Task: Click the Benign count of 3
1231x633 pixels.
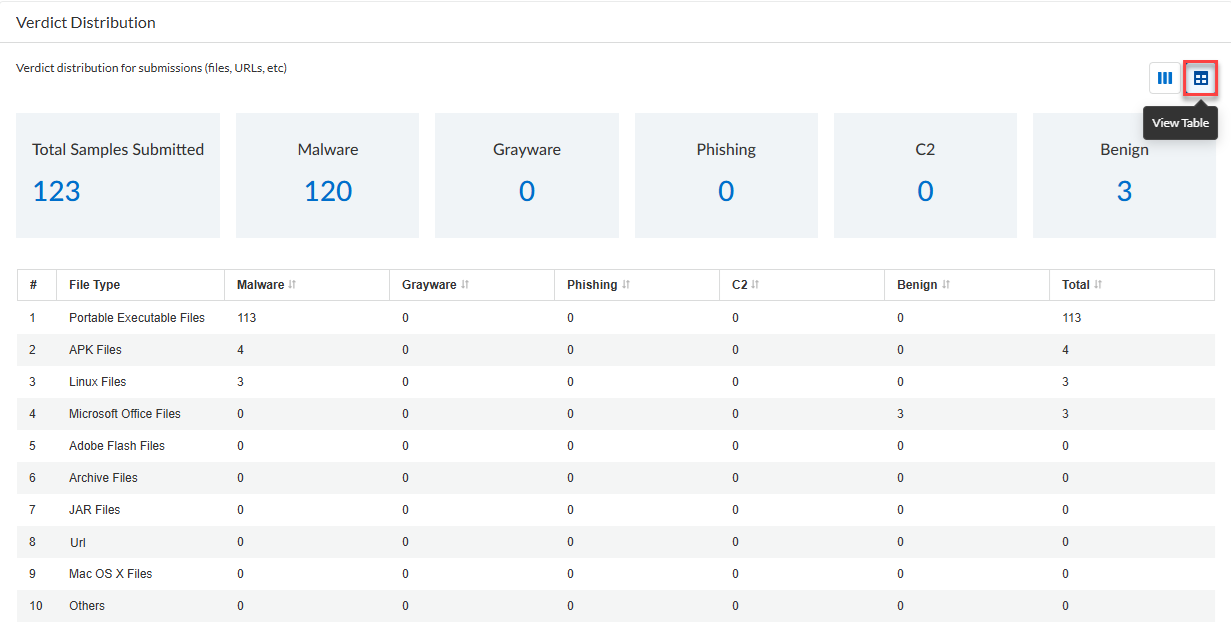Action: pyautogui.click(x=1124, y=191)
